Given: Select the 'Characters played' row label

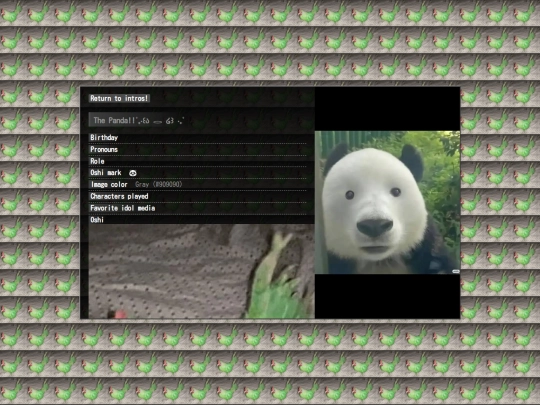Looking at the screenshot, I should [x=119, y=196].
